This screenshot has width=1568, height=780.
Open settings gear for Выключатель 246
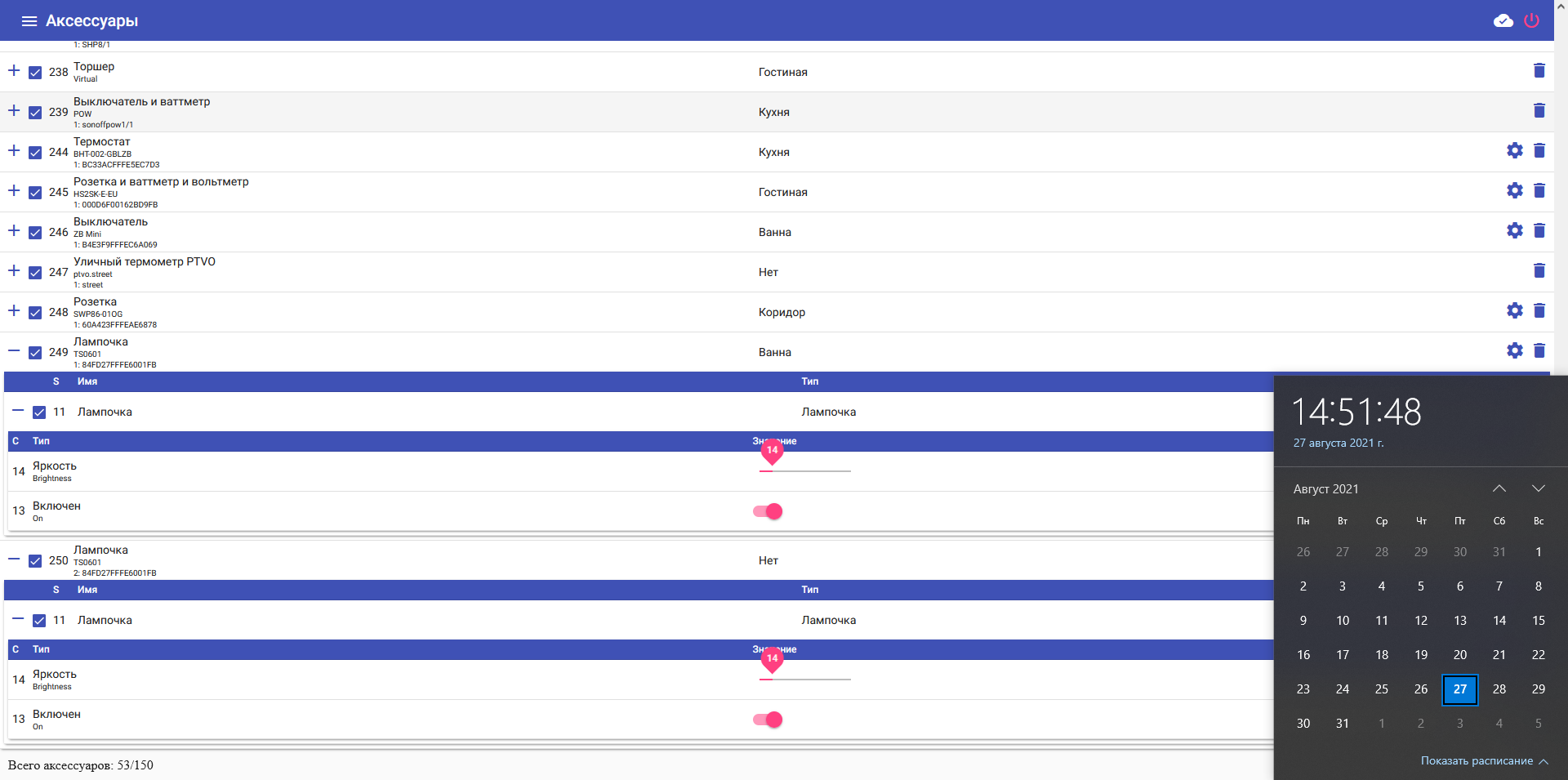[x=1515, y=230]
